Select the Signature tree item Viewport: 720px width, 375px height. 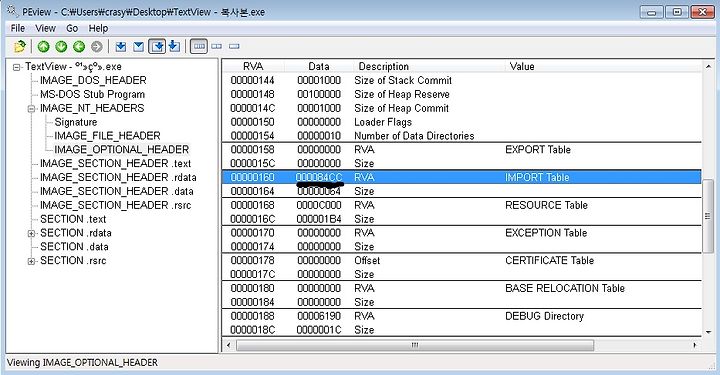click(x=76, y=122)
